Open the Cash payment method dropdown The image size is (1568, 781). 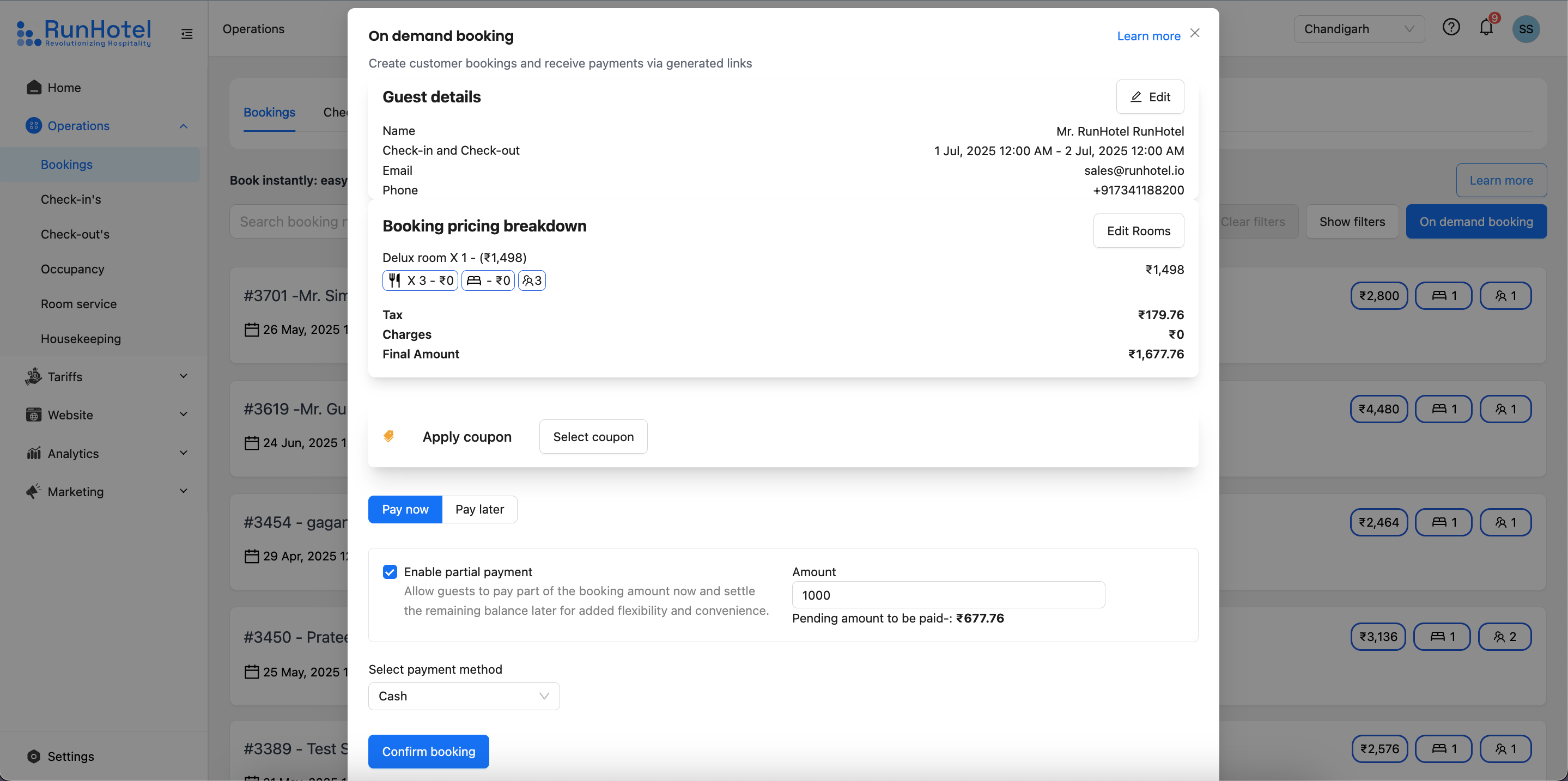click(464, 696)
